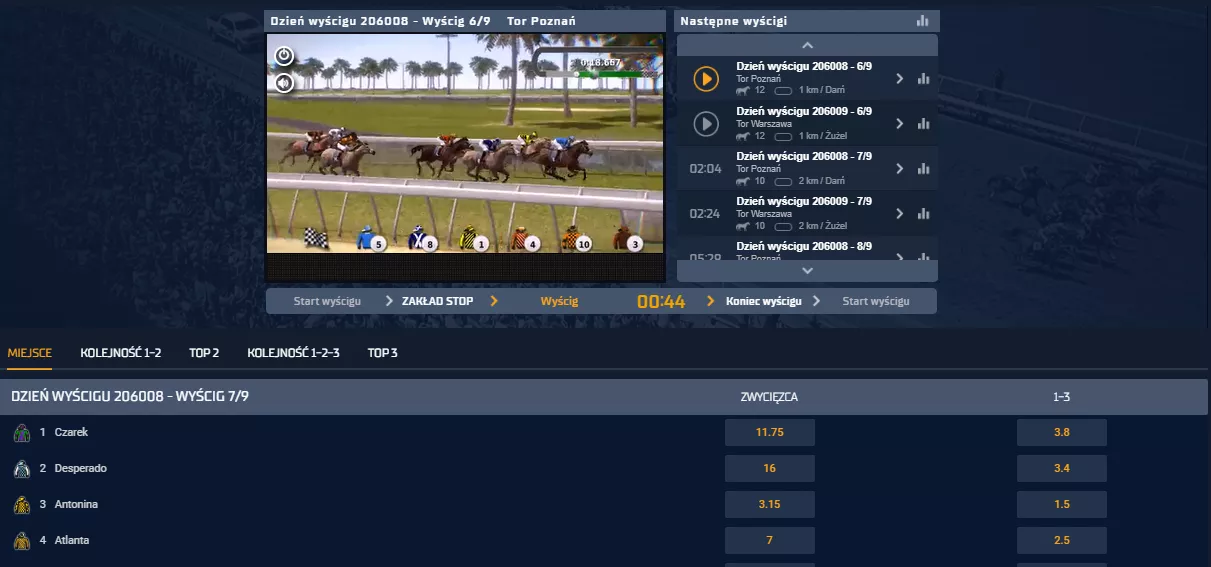Bet on Antonina winner odds 3.15

click(770, 505)
